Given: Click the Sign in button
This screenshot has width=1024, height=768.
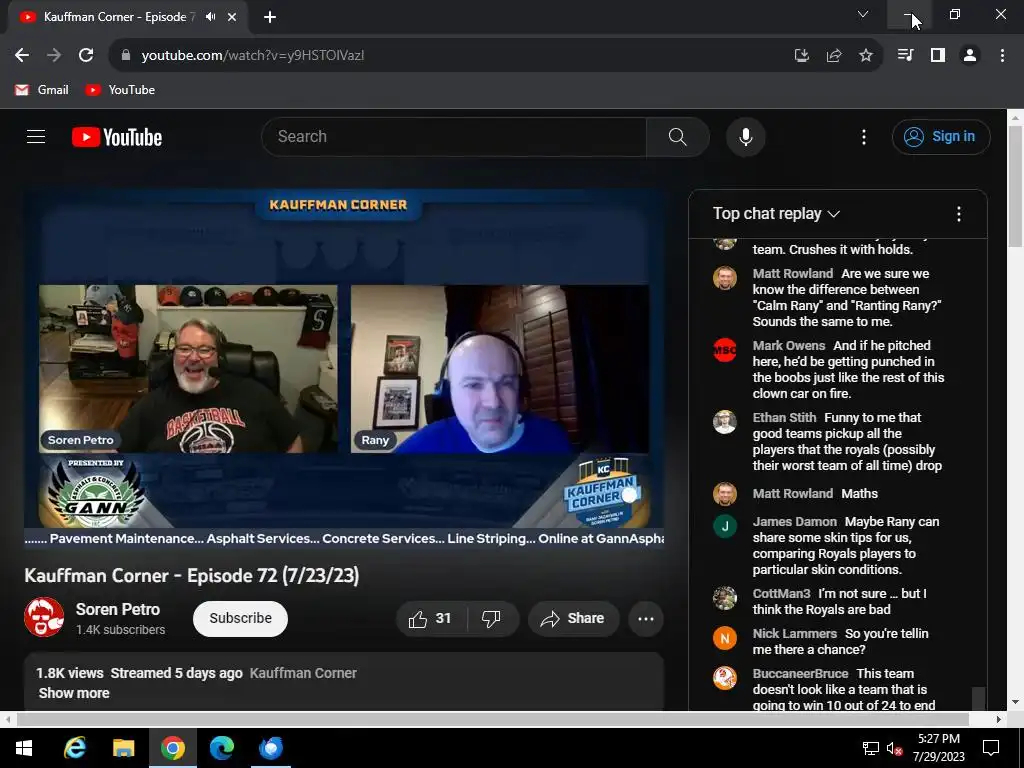Looking at the screenshot, I should 941,136.
